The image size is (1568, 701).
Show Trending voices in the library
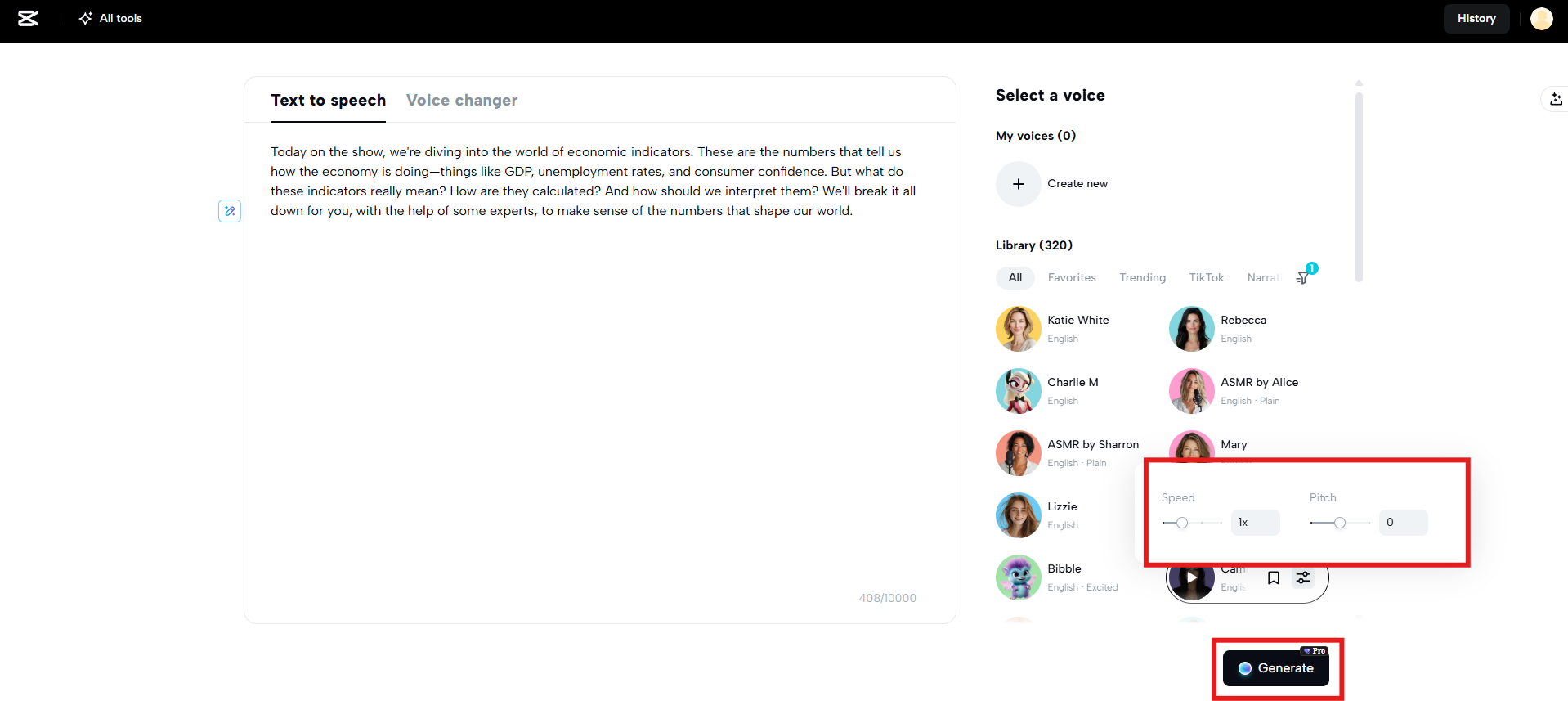pos(1142,278)
